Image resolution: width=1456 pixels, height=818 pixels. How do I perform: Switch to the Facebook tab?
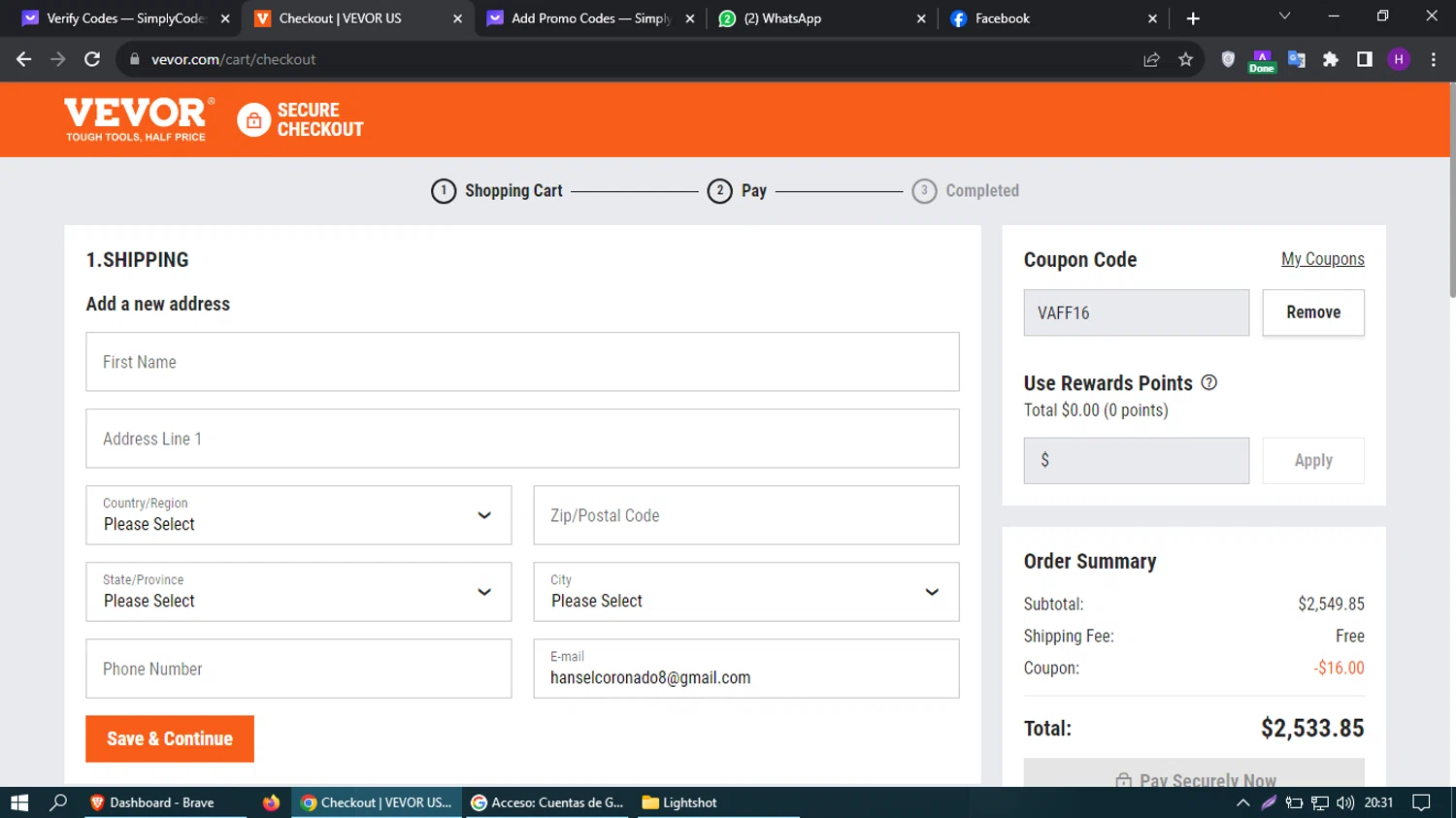point(1055,18)
